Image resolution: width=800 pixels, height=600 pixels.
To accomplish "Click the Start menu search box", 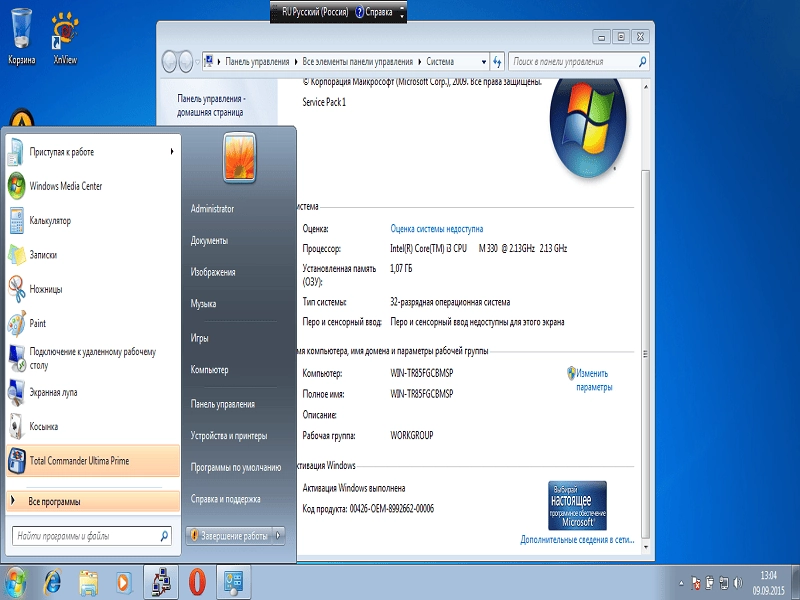I will 92,536.
